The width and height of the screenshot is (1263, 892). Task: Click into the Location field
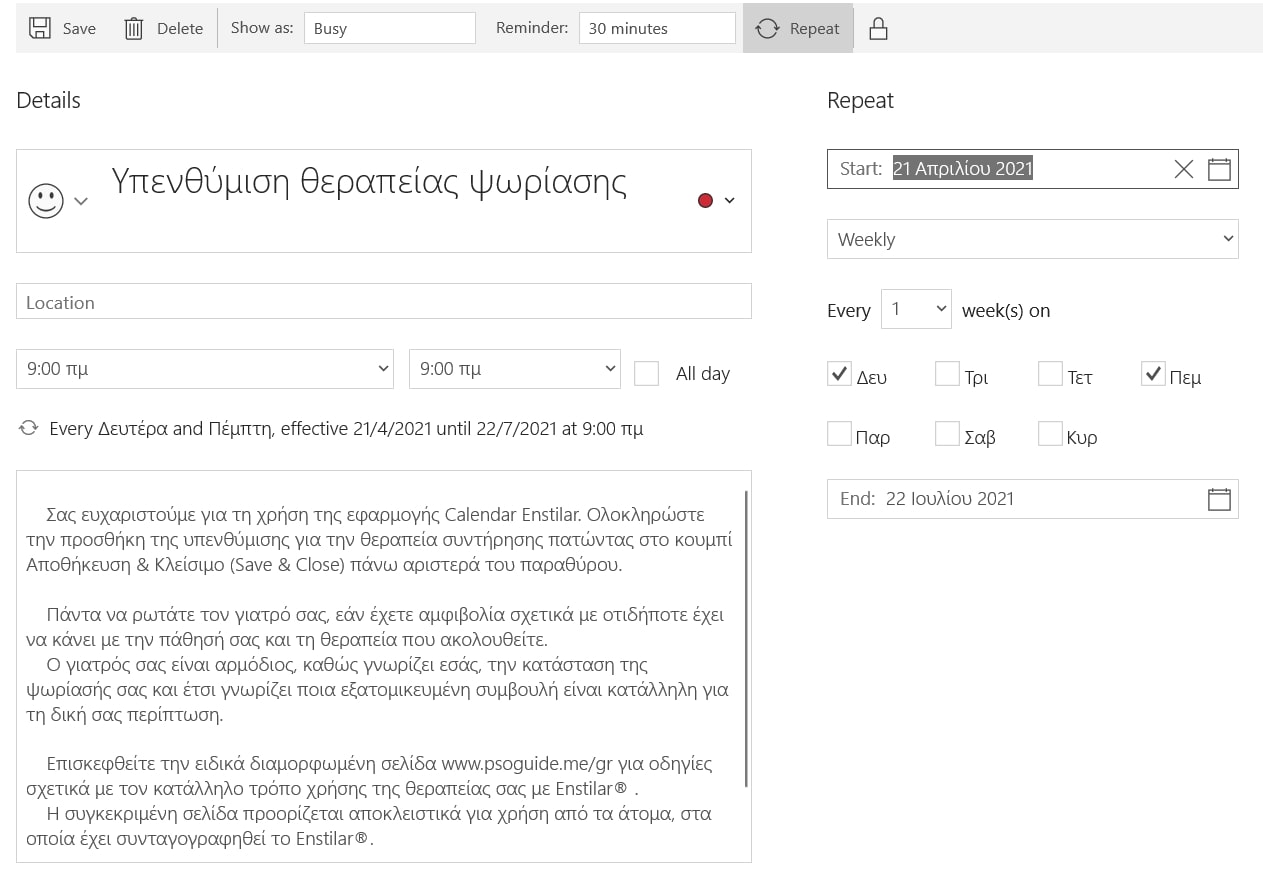click(x=383, y=302)
